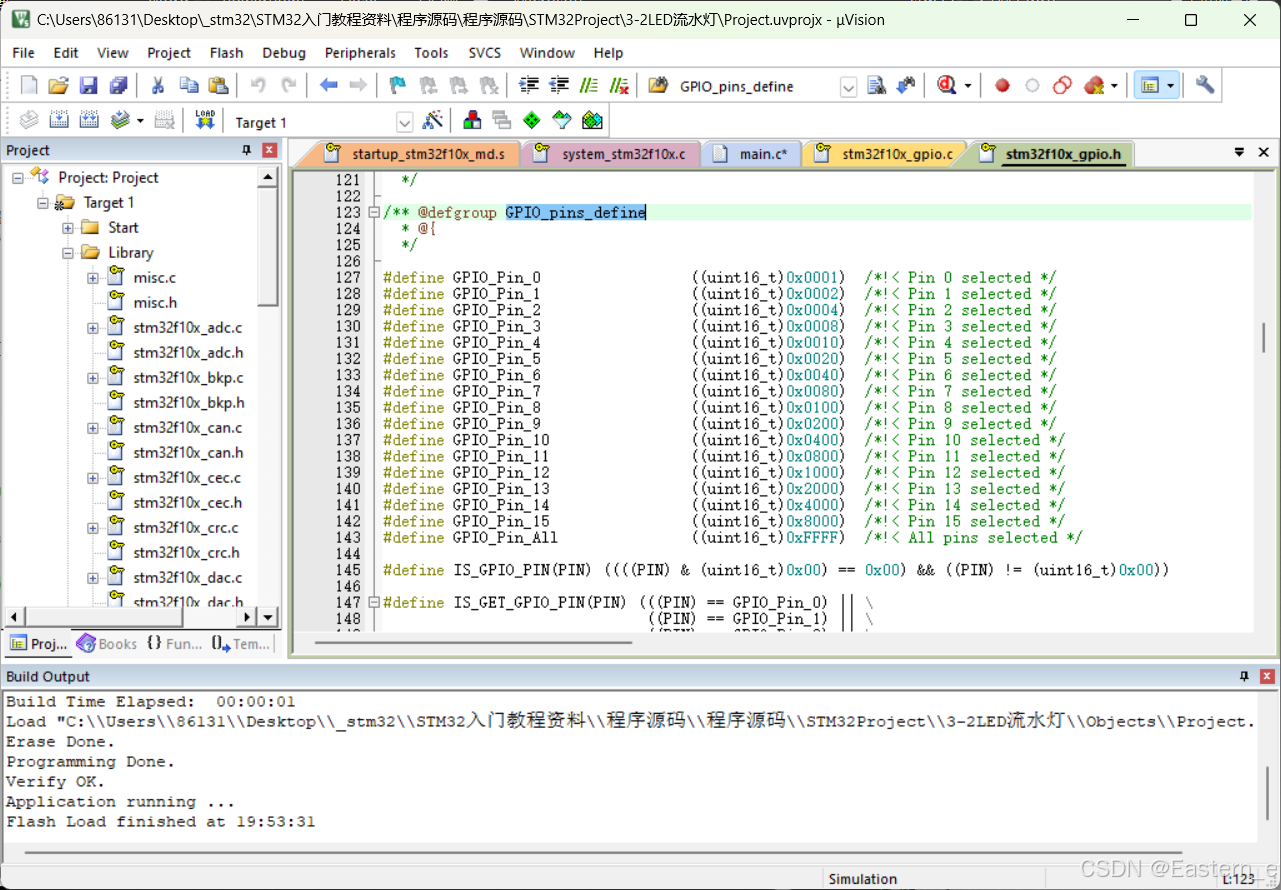Insert a breakpoint using the red breakpoint icon
Viewport: 1281px width, 890px height.
coord(1002,85)
